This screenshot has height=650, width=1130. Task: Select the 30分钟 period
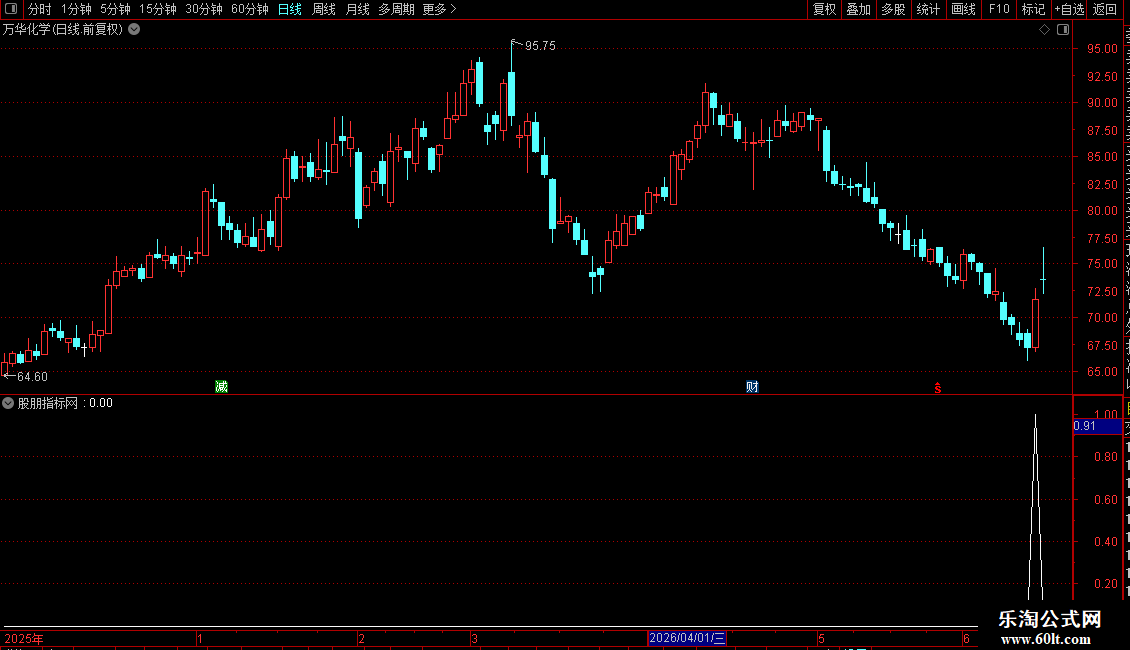click(203, 9)
